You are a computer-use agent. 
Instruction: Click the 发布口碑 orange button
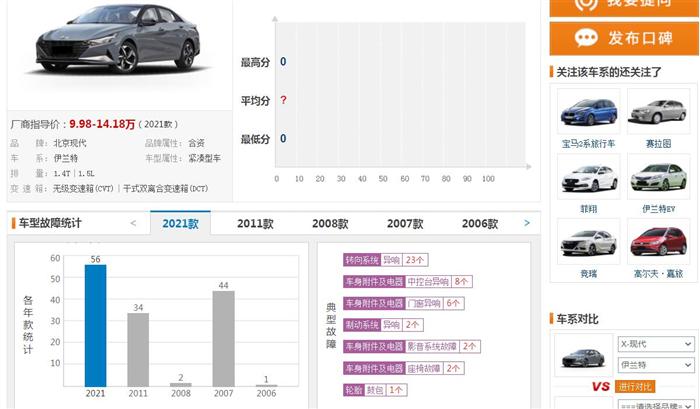(624, 38)
